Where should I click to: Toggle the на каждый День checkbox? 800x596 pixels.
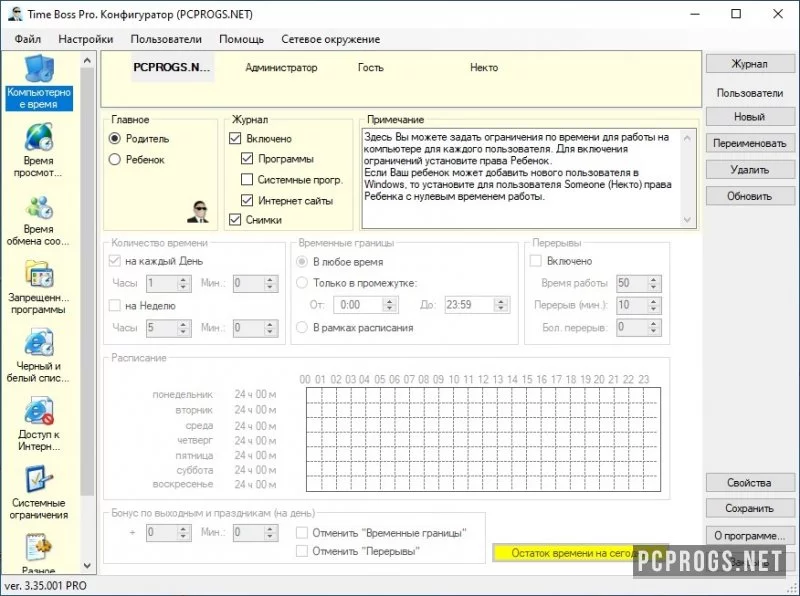(x=115, y=261)
